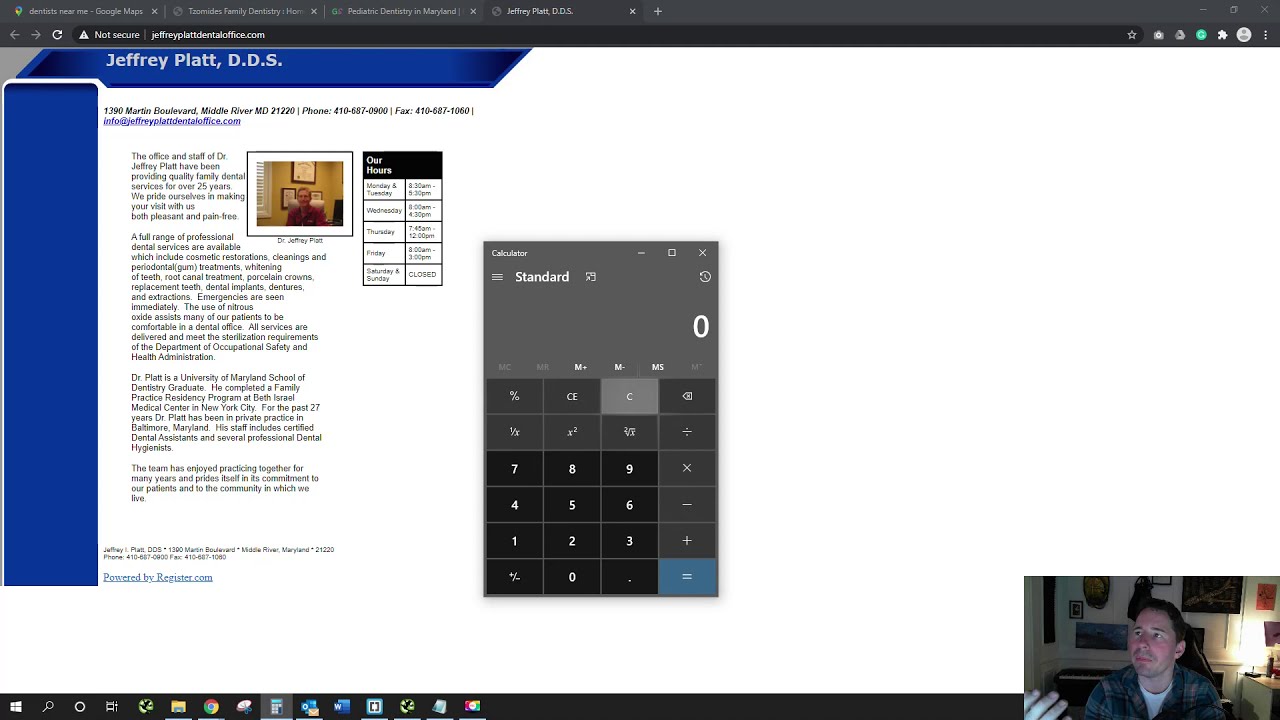Bookmark this page with star icon
This screenshot has height=720, width=1280.
1132,35
